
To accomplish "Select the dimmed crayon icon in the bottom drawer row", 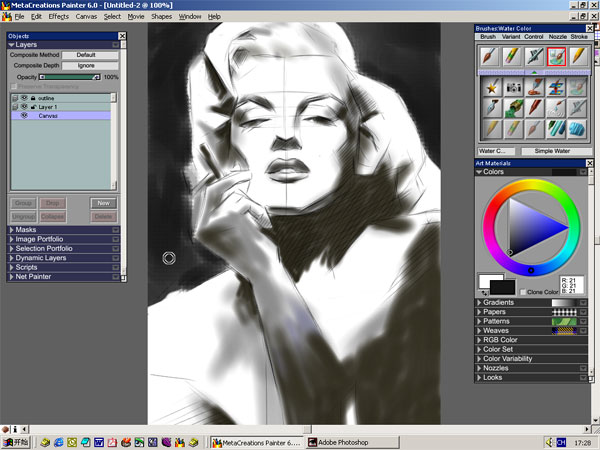I will (x=513, y=129).
